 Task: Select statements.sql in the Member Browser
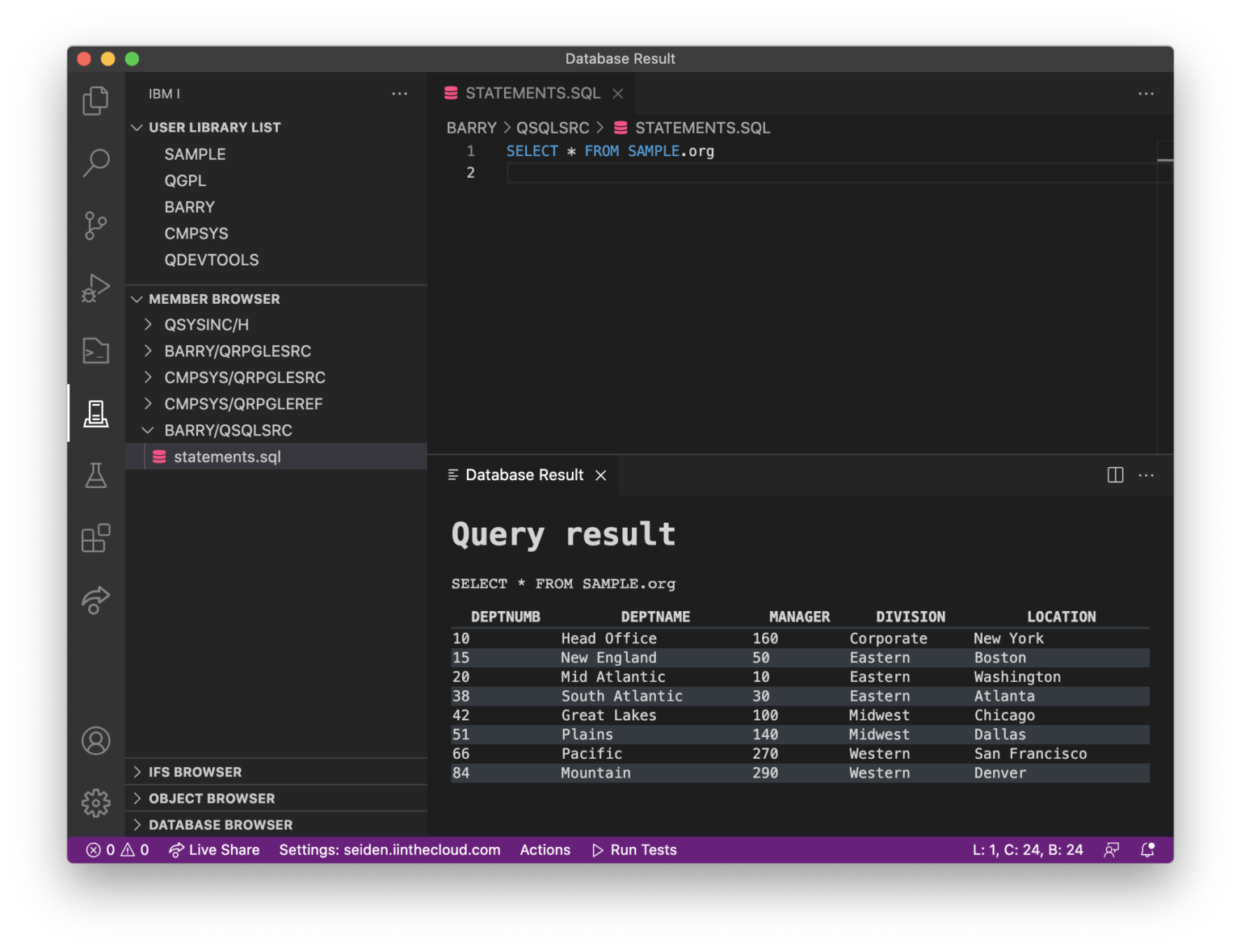click(228, 457)
